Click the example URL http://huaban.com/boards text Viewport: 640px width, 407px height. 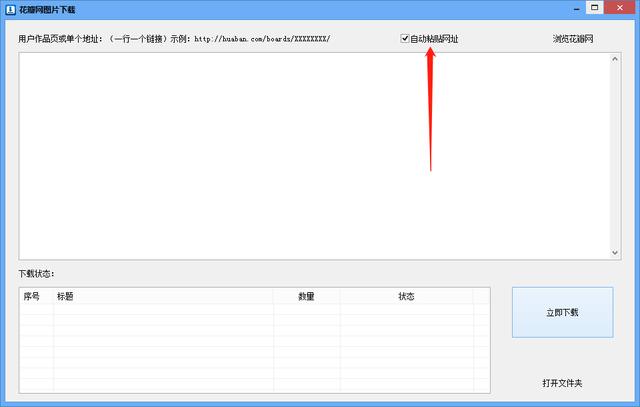pyautogui.click(x=262, y=39)
